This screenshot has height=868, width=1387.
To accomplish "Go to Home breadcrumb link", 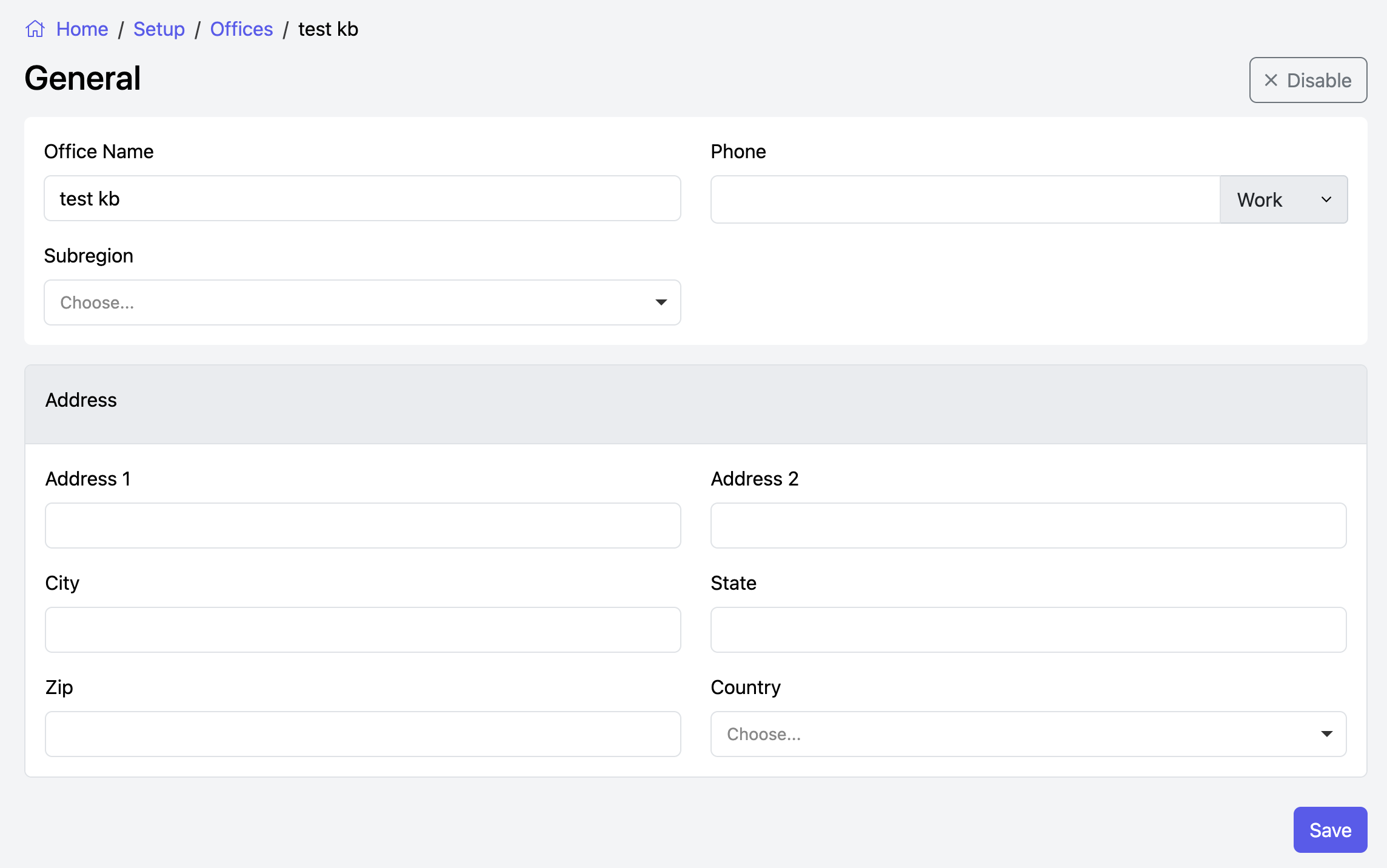I will tap(82, 29).
